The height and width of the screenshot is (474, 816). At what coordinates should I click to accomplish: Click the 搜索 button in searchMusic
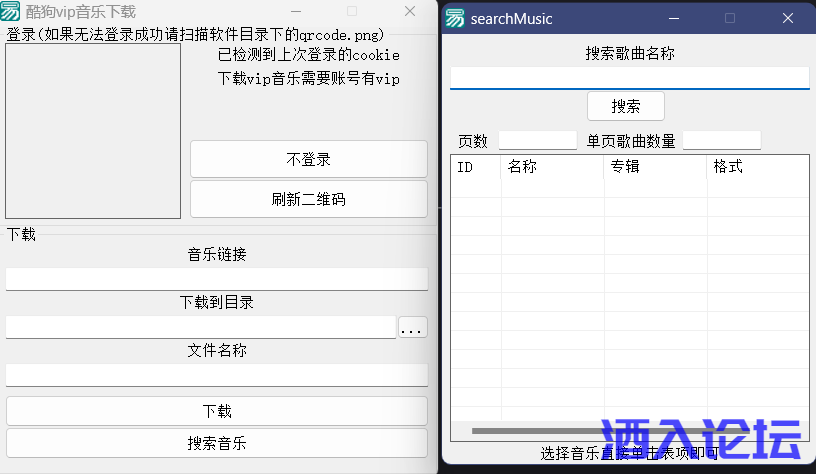point(626,106)
